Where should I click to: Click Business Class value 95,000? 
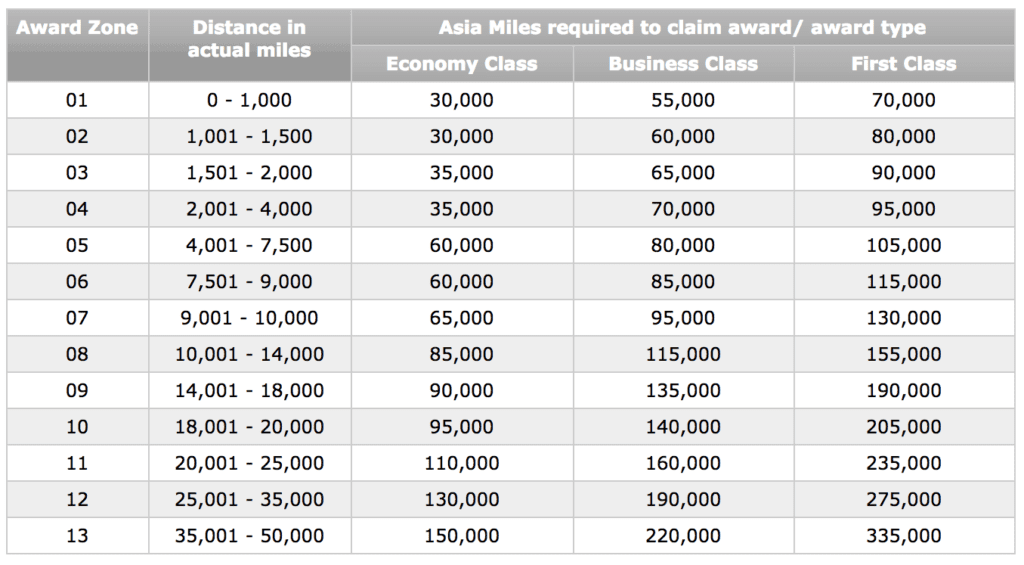[683, 318]
